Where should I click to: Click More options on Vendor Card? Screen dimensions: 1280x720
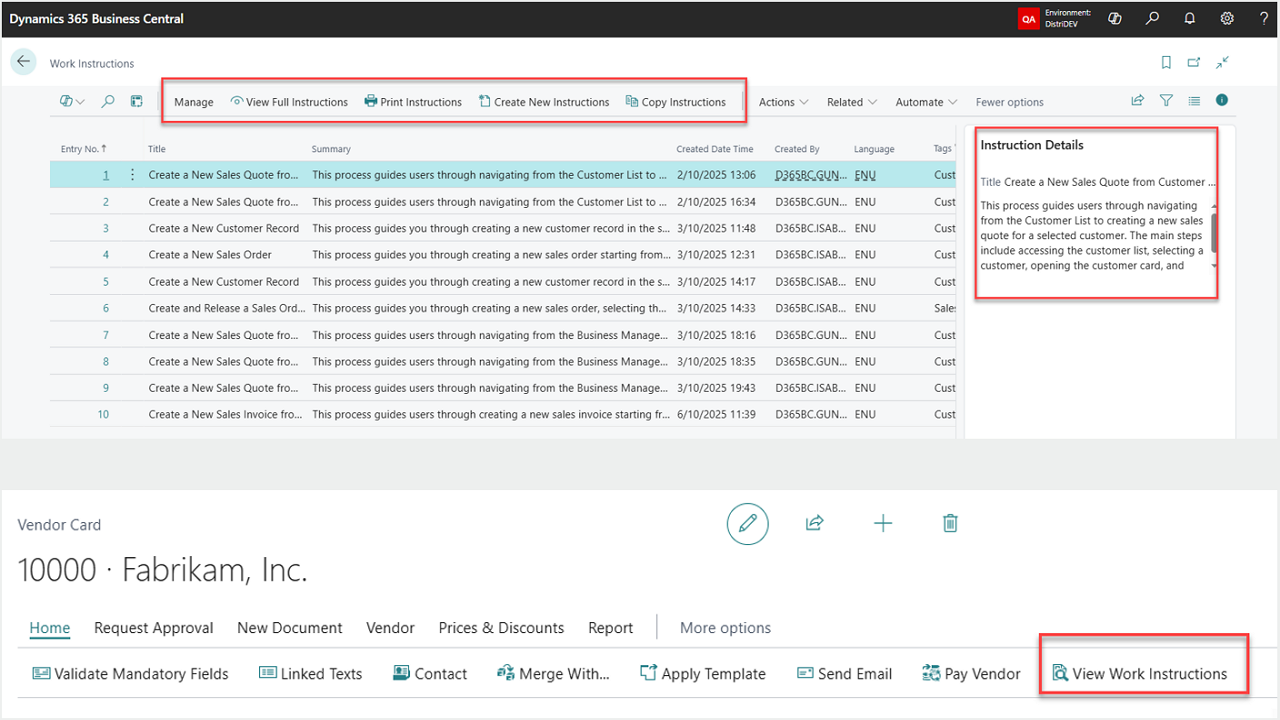[x=725, y=628]
